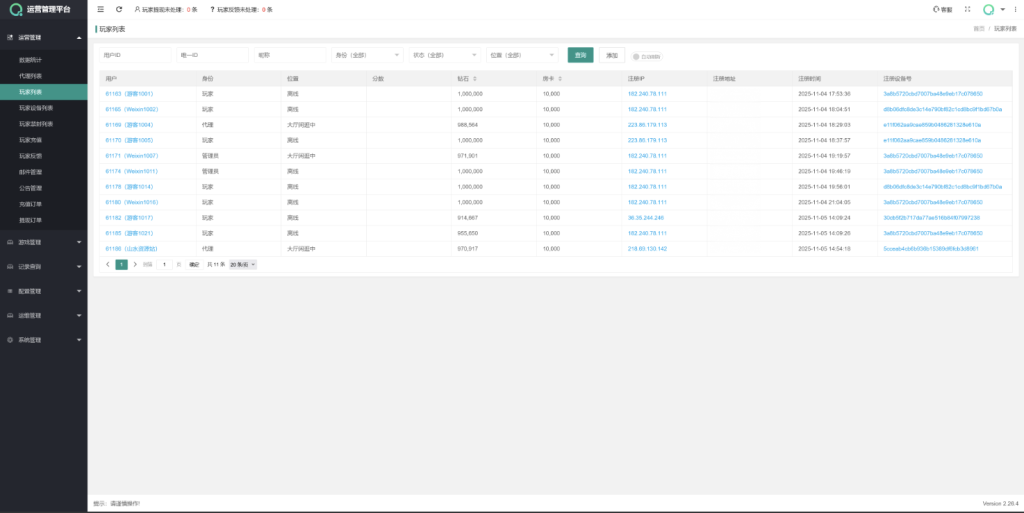Screen dimensions: 1024x513
Task: Click the green user avatar icon
Action: click(x=988, y=9)
